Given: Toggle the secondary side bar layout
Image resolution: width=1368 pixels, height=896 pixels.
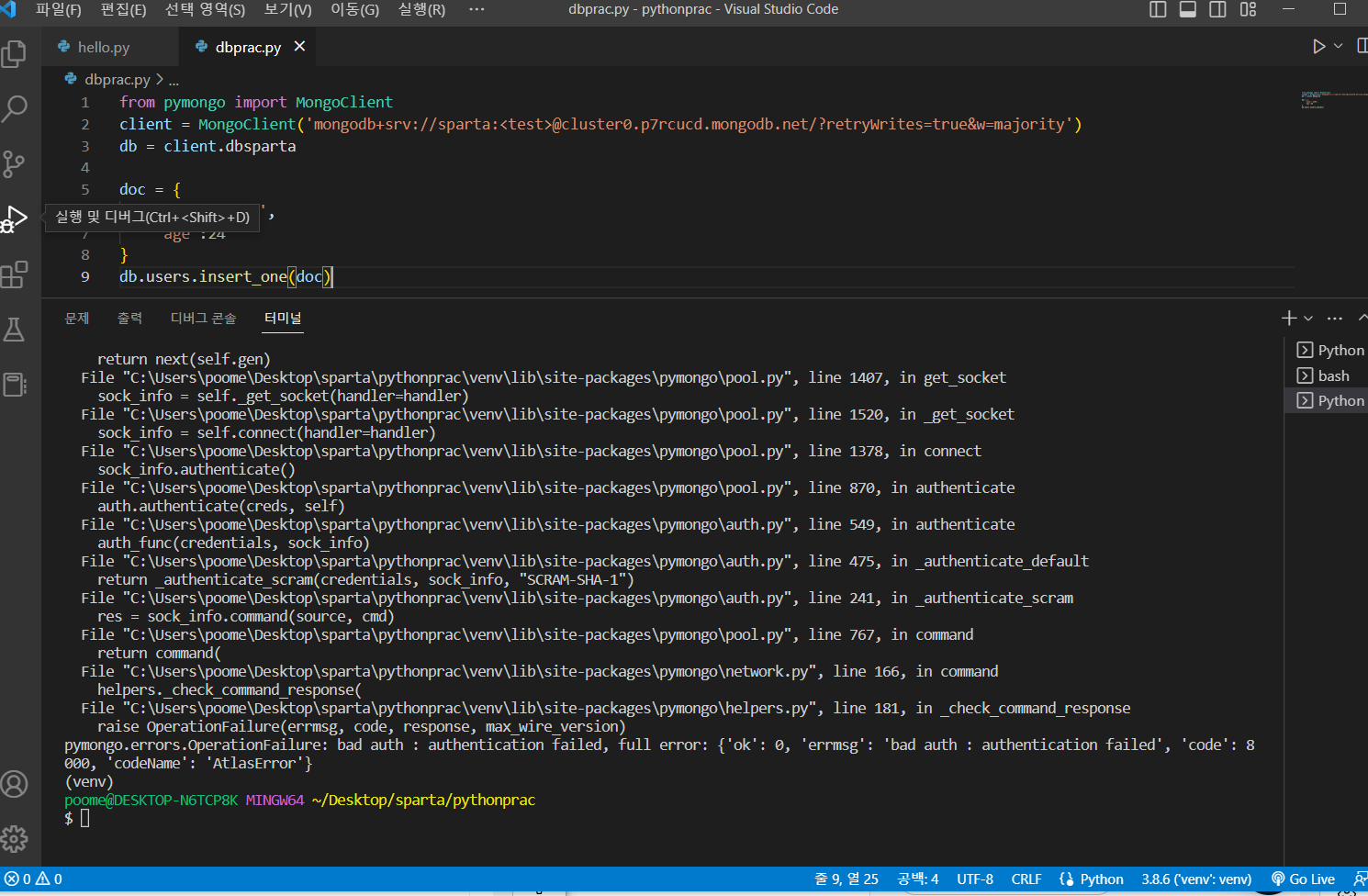Looking at the screenshot, I should [x=1217, y=9].
